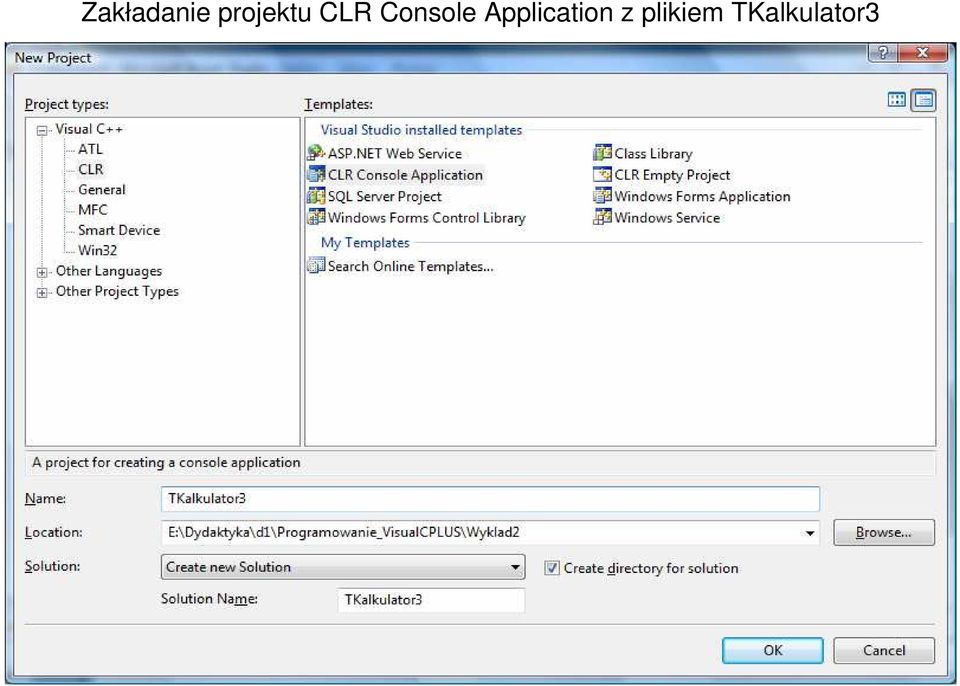Select Windows Forms Control Library text
This screenshot has height=686, width=960.
pyautogui.click(x=426, y=217)
